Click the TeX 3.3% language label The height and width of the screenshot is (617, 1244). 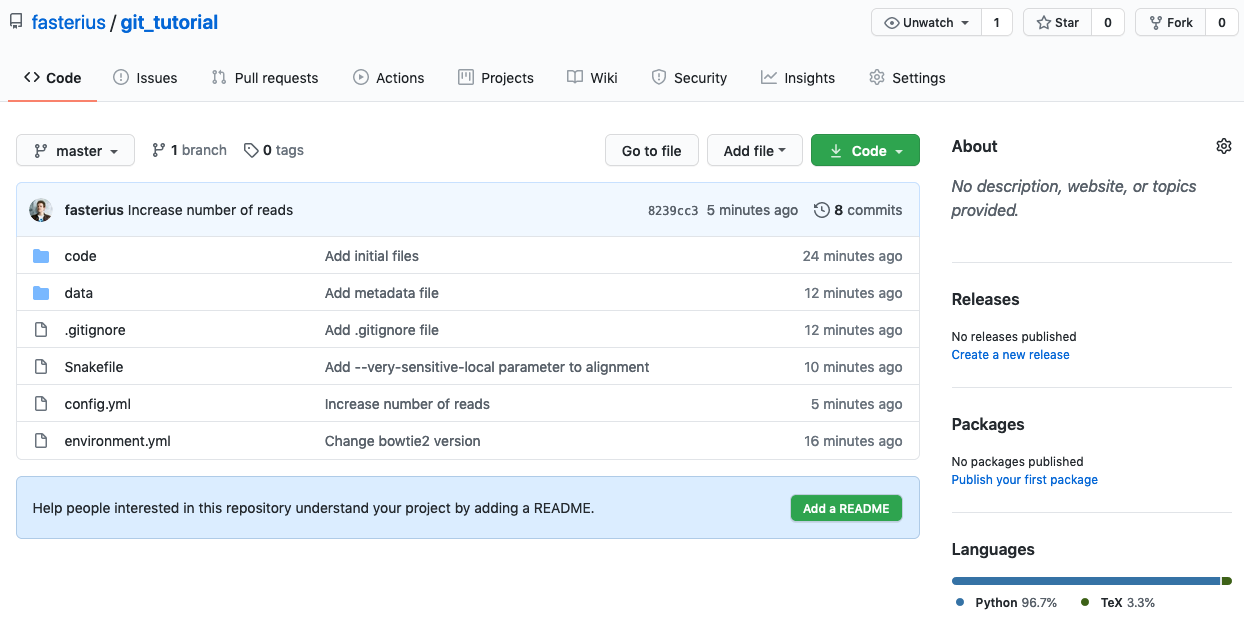pos(1118,603)
